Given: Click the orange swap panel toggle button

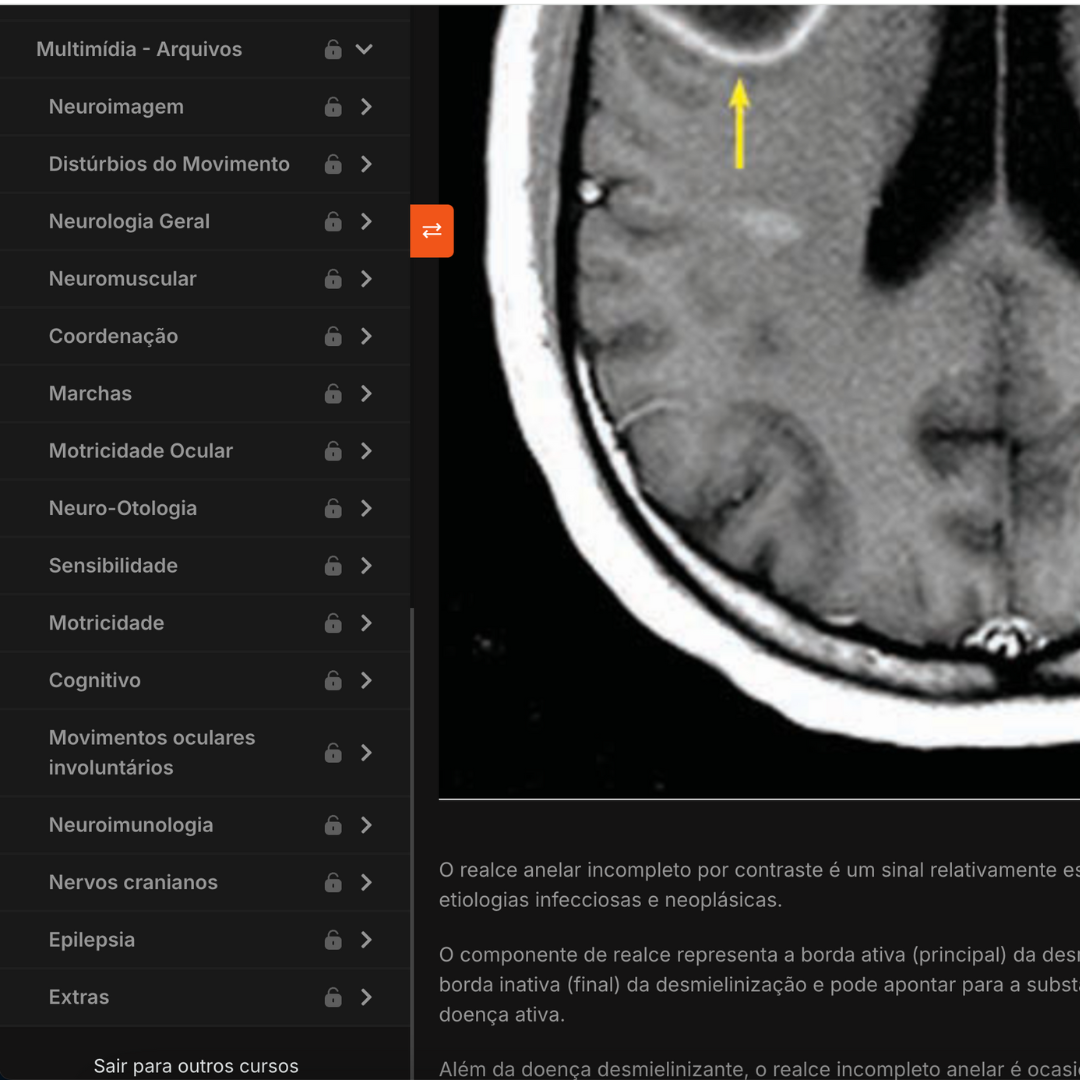Looking at the screenshot, I should click(x=432, y=231).
